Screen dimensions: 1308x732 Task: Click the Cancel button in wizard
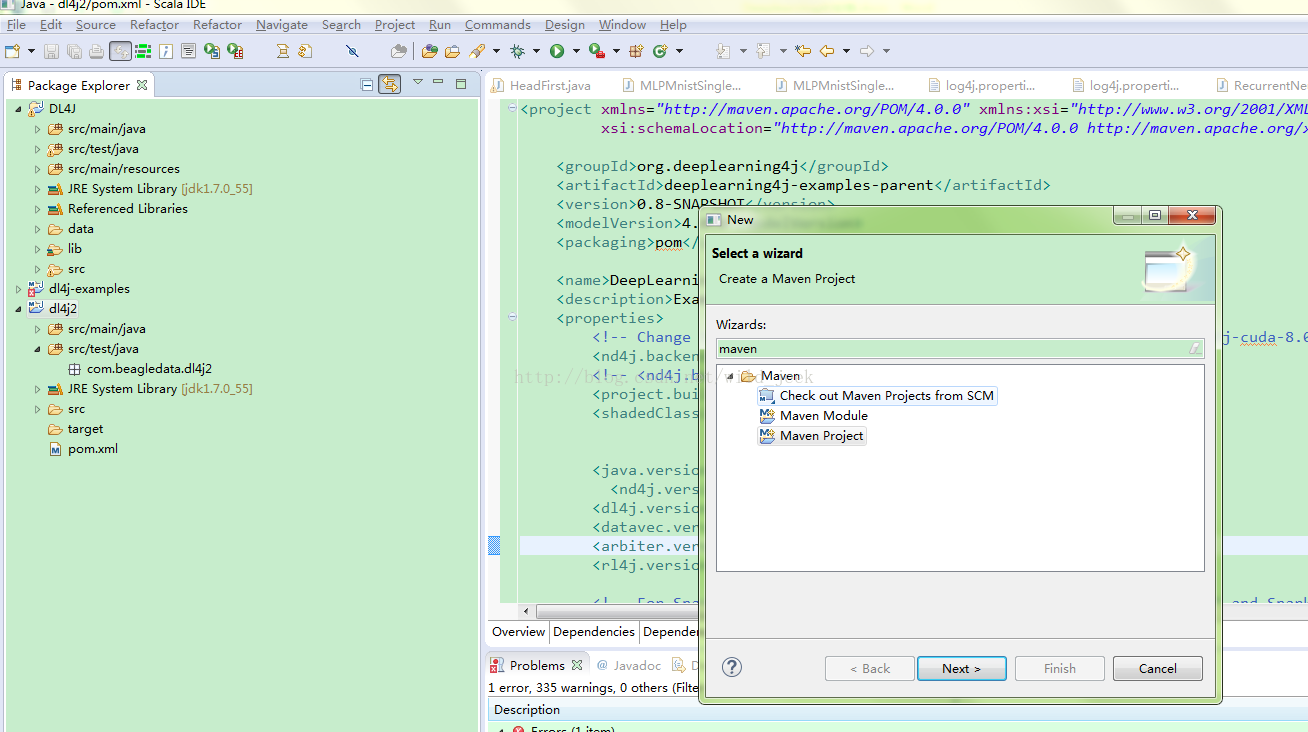coord(1157,668)
